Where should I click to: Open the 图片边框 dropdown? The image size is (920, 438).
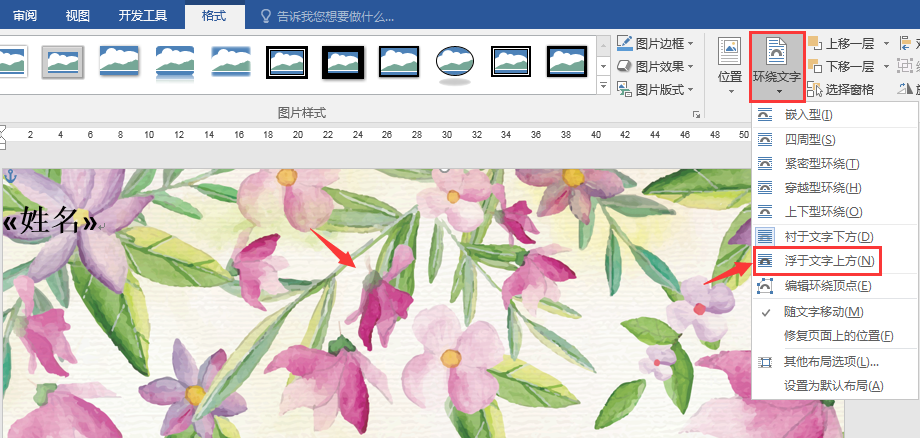coord(655,43)
